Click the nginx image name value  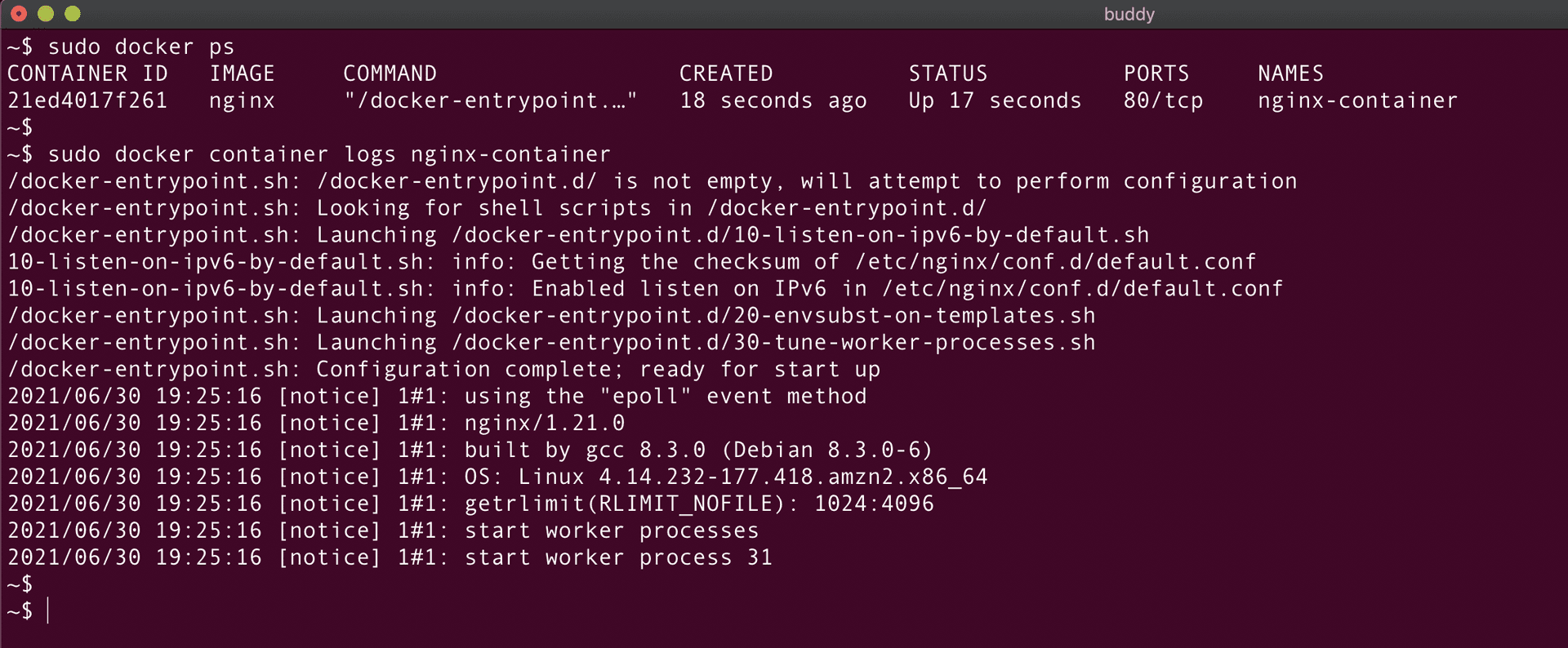click(242, 100)
